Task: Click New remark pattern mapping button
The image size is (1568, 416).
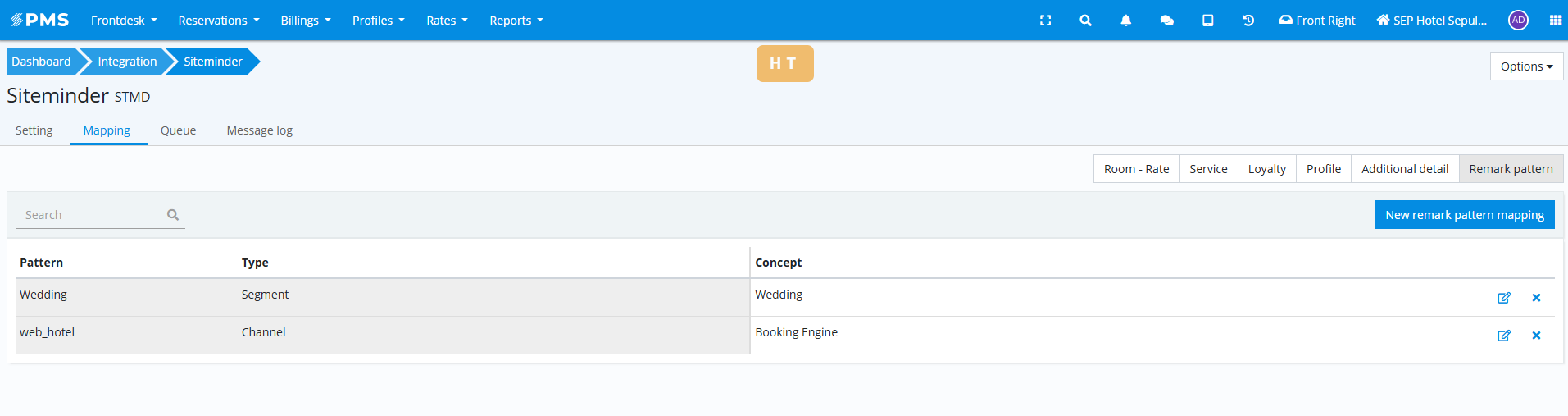Action: point(1464,215)
